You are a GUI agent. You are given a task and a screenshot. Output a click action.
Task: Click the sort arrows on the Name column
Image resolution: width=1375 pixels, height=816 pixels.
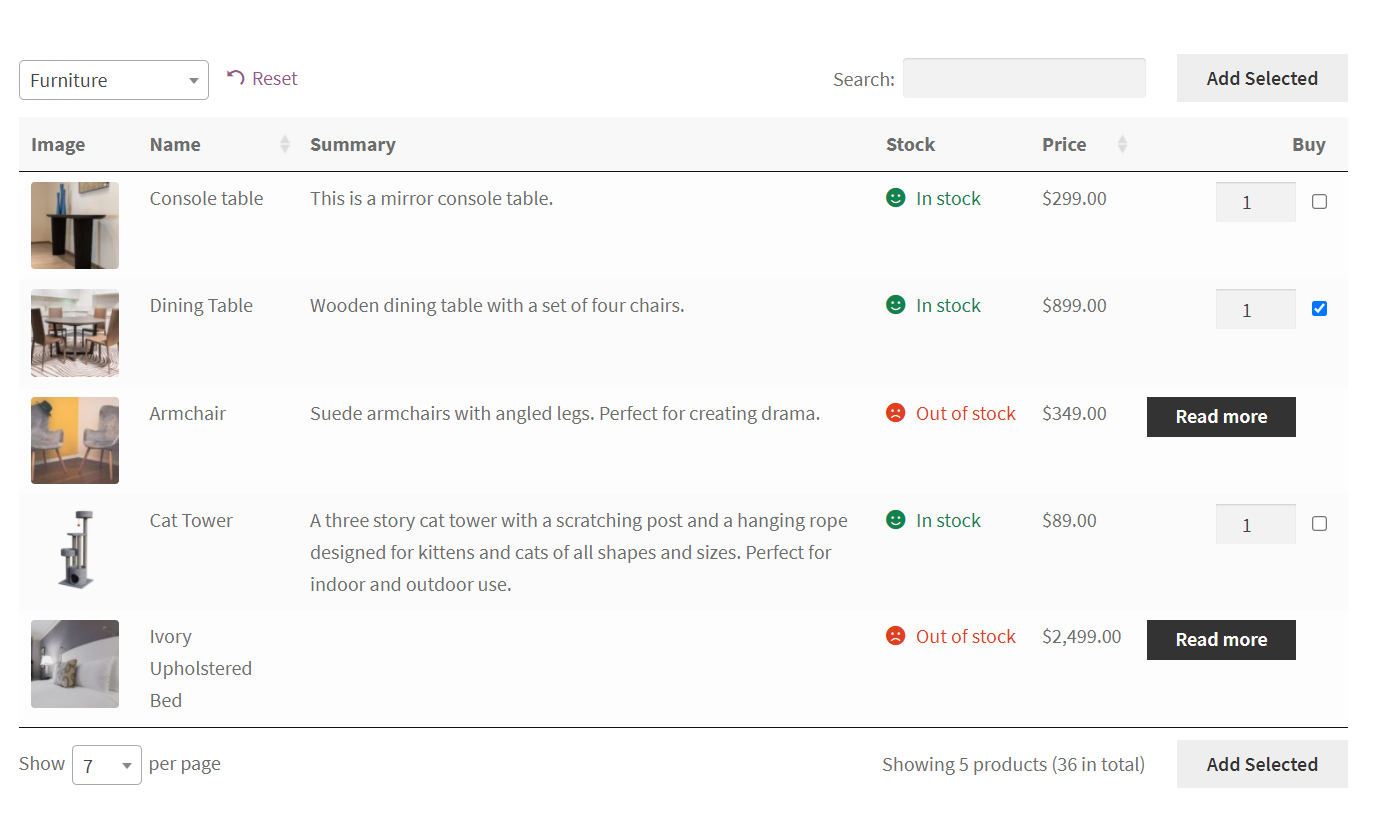click(284, 144)
